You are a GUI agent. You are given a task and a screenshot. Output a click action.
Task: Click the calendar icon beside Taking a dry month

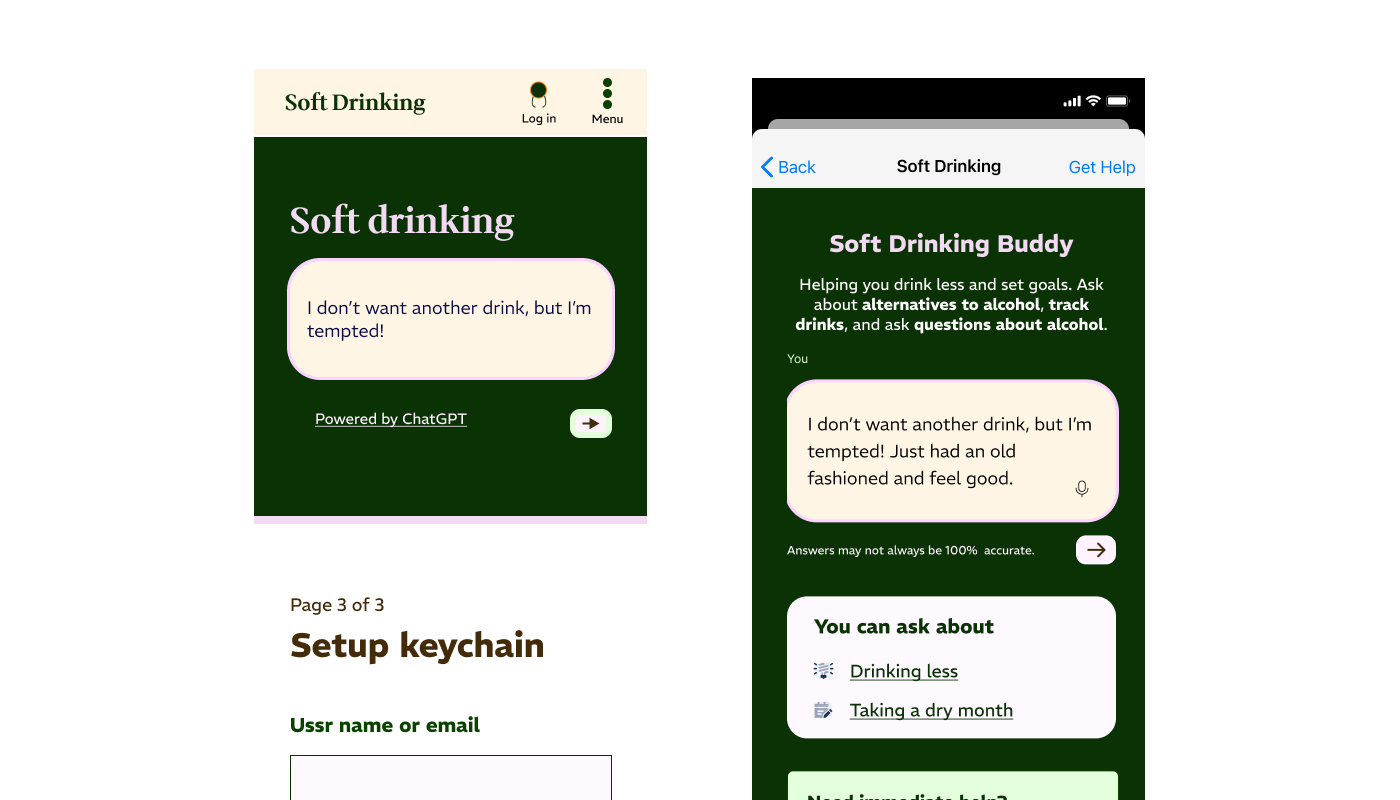tap(823, 709)
